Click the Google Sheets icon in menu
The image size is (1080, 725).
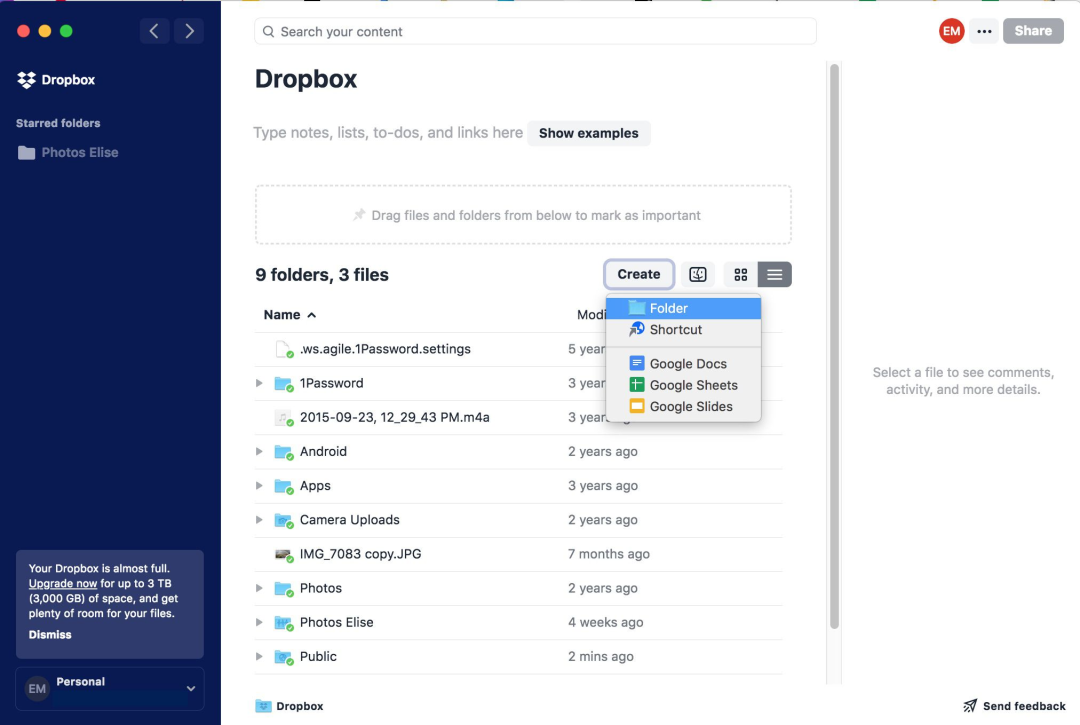tap(636, 384)
